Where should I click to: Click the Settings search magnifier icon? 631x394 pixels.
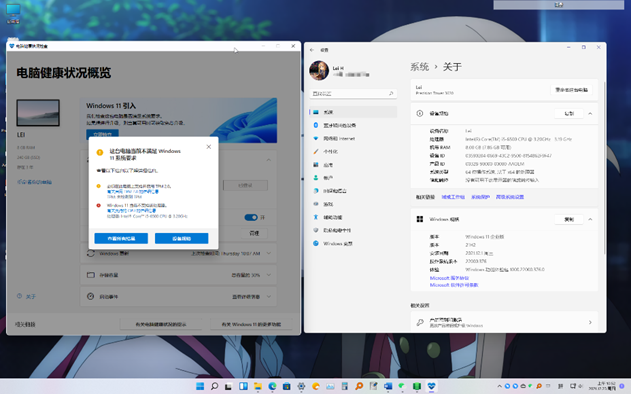(x=391, y=93)
